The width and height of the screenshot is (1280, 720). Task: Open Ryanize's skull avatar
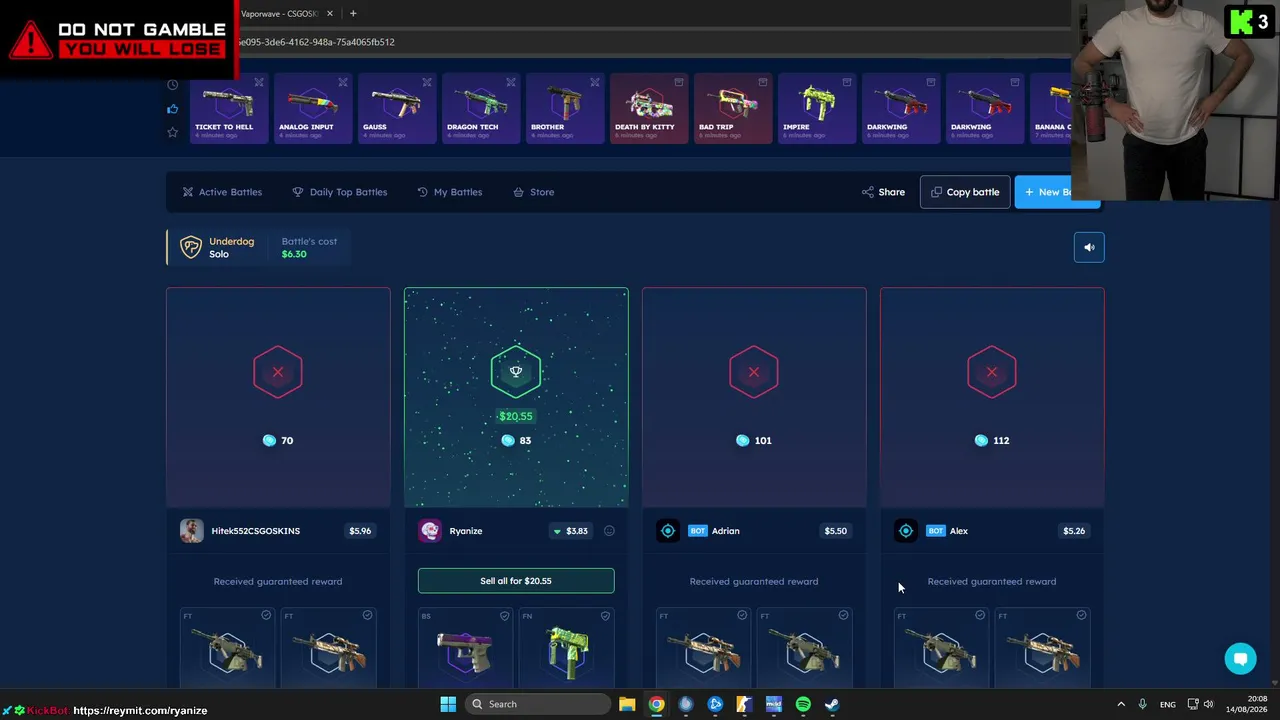point(430,531)
